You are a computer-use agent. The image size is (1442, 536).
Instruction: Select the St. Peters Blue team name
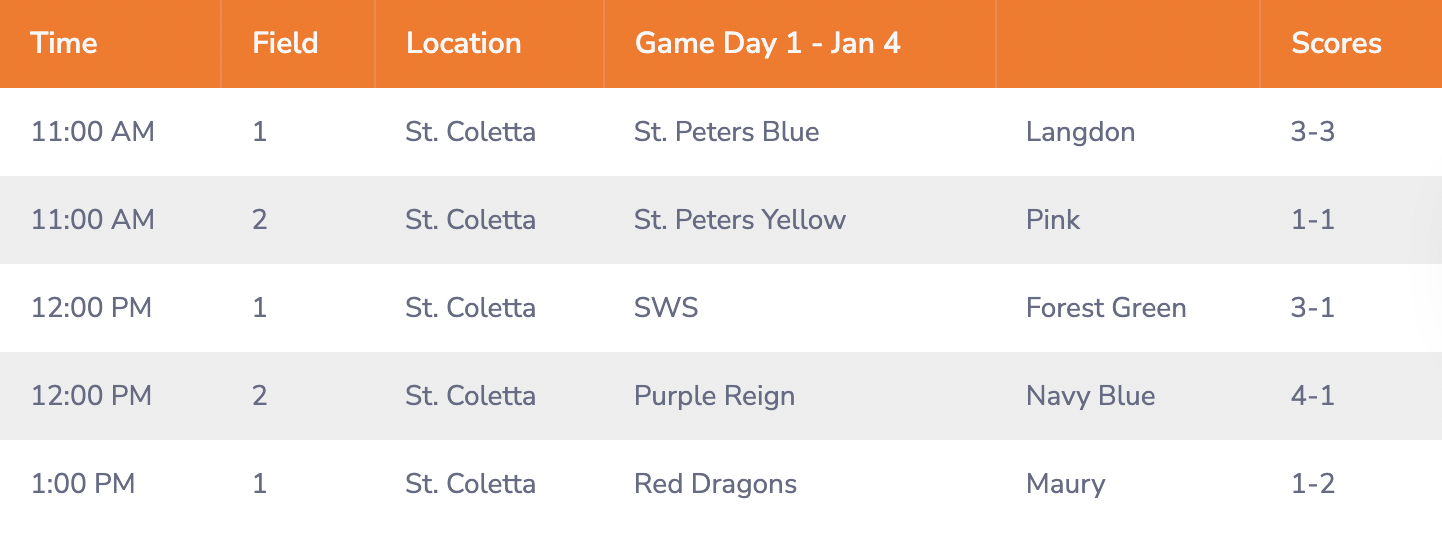click(726, 132)
